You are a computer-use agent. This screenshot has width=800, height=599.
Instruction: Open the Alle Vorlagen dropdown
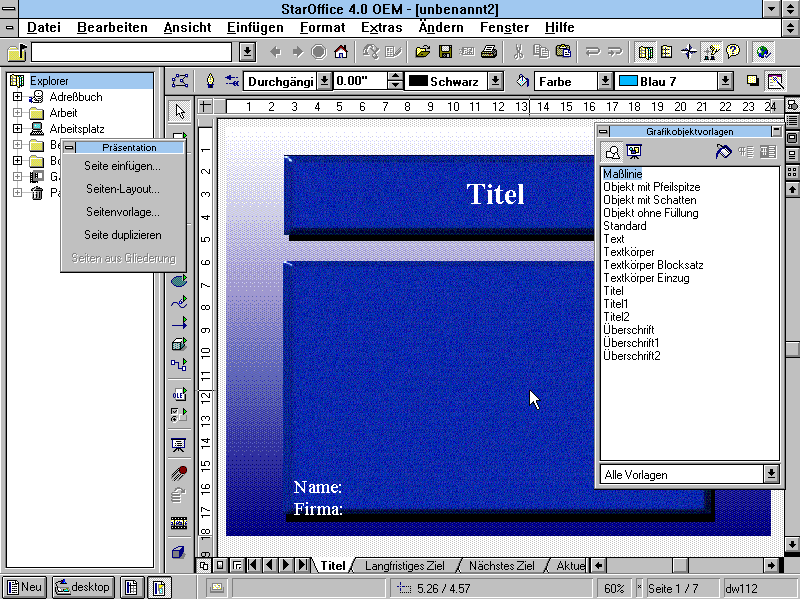tap(771, 474)
